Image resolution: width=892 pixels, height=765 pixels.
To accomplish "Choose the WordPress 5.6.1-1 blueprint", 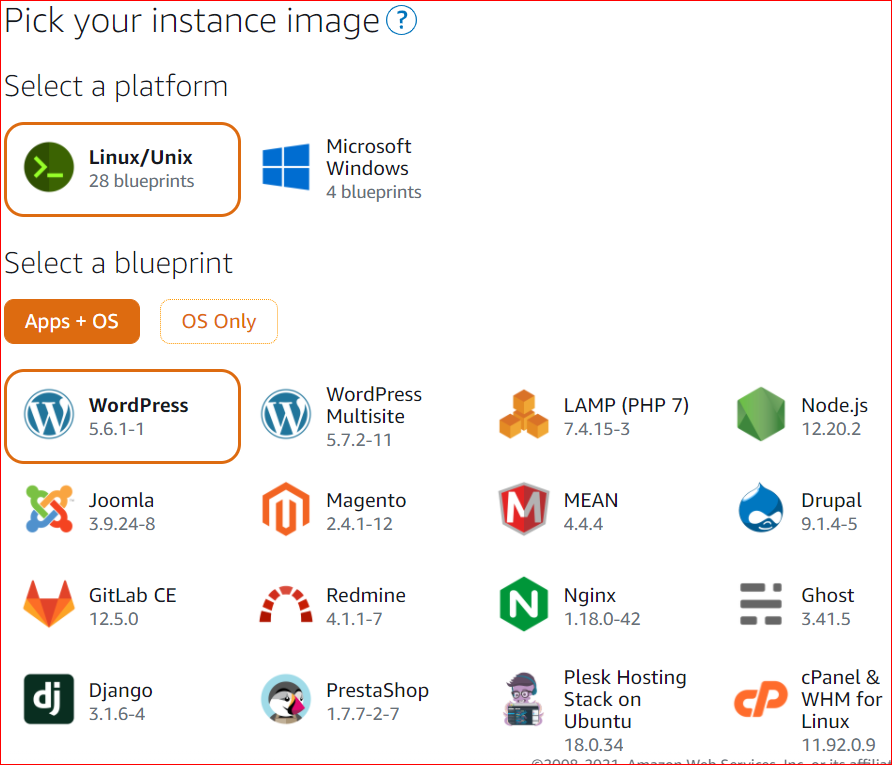I will pyautogui.click(x=122, y=416).
